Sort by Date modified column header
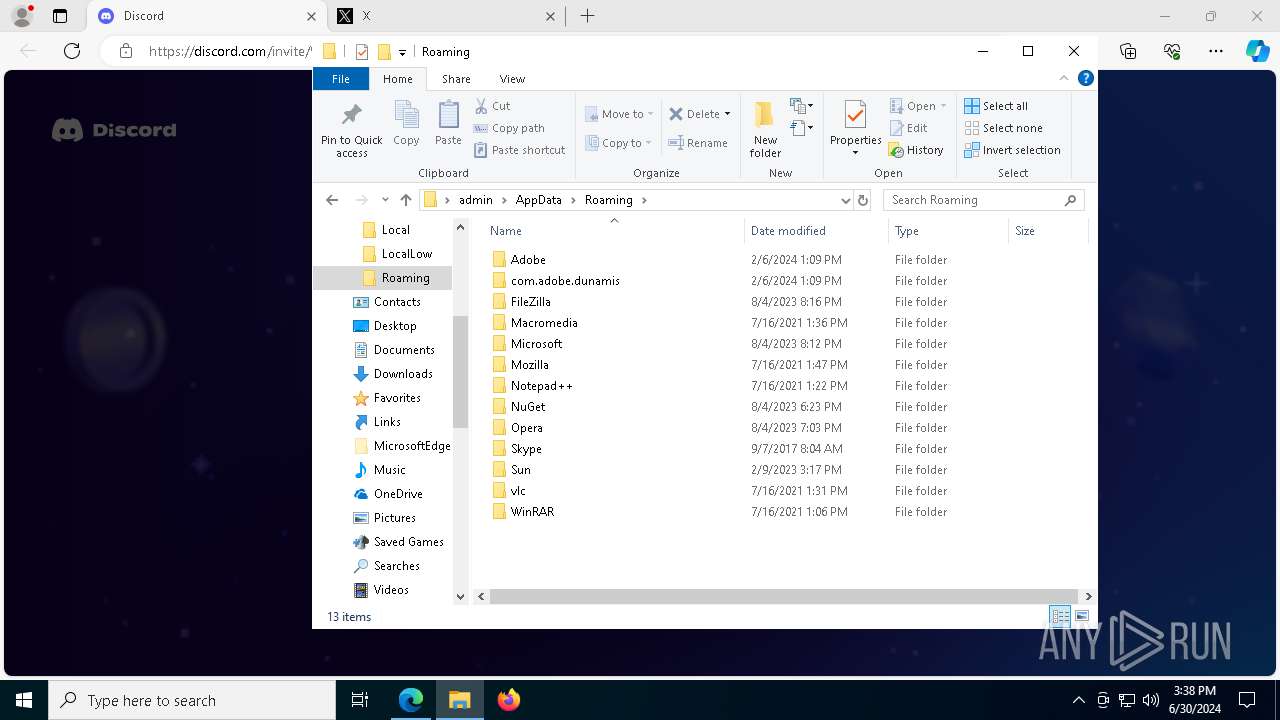1280x720 pixels. 816,231
